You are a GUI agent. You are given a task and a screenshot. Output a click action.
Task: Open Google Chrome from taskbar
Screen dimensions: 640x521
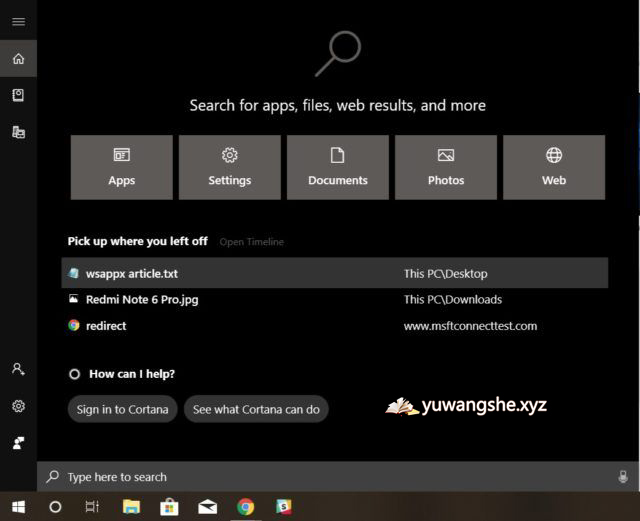point(245,507)
